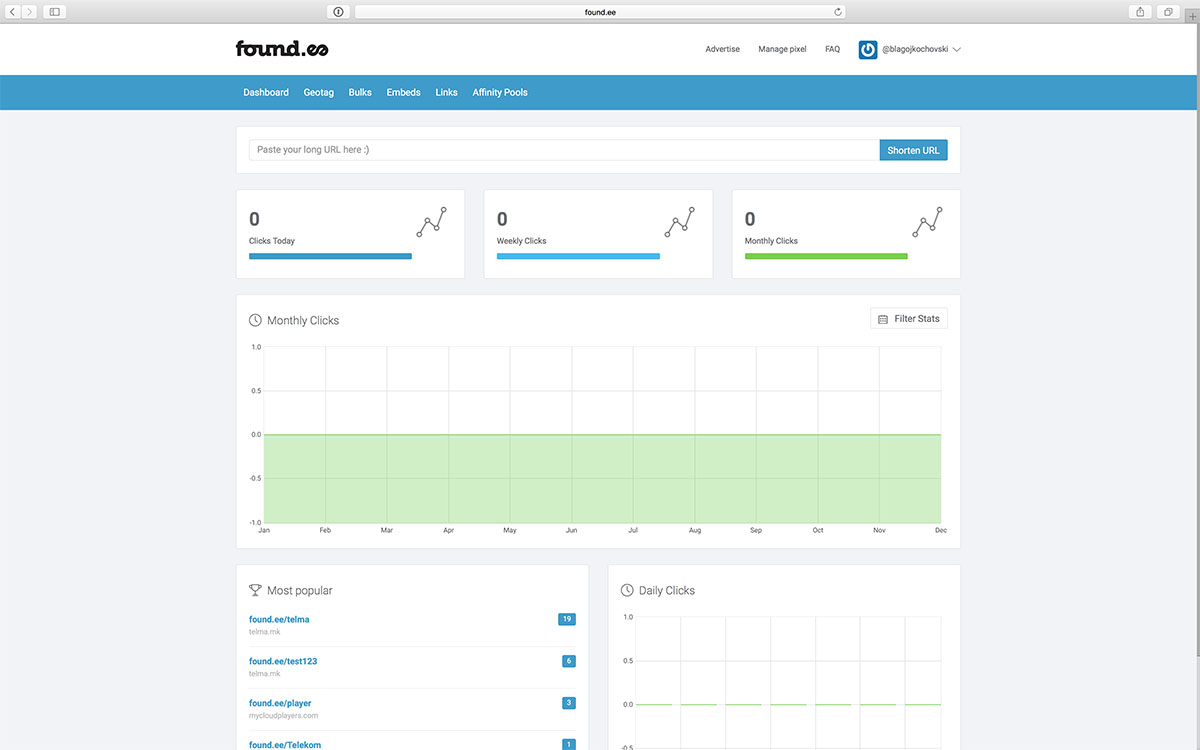Open the found.ee/telma link
1200x750 pixels.
279,619
